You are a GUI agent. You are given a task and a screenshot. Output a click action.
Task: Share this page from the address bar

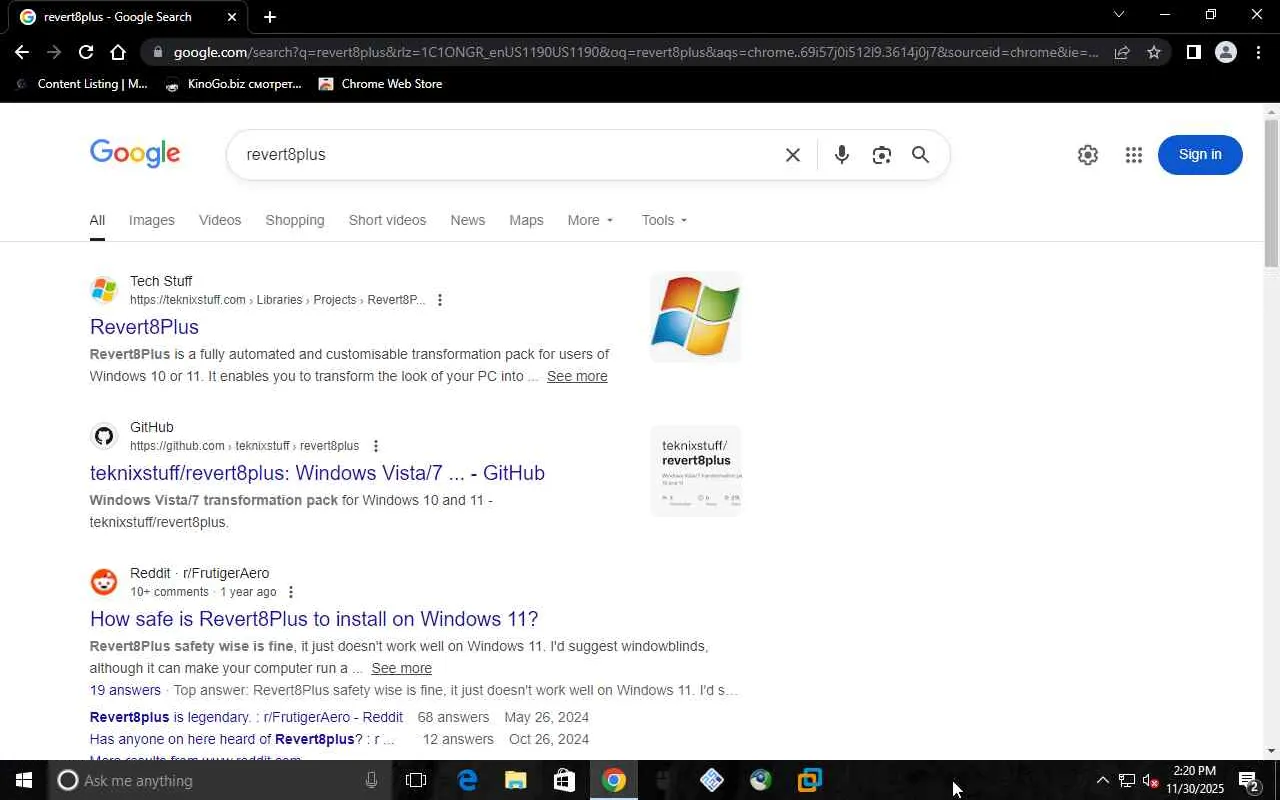click(1122, 52)
